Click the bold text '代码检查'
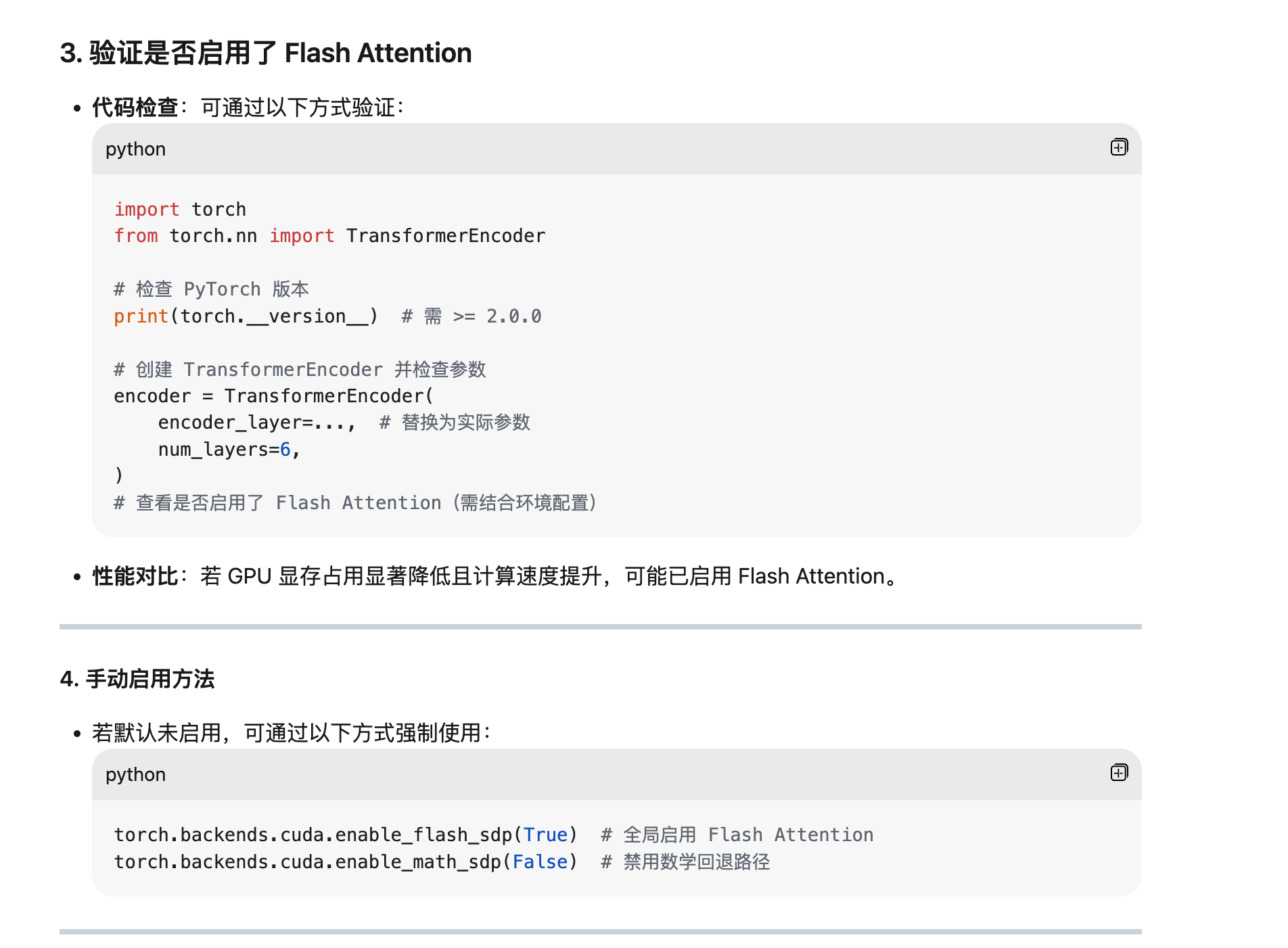Image resolution: width=1288 pixels, height=948 pixels. [135, 108]
